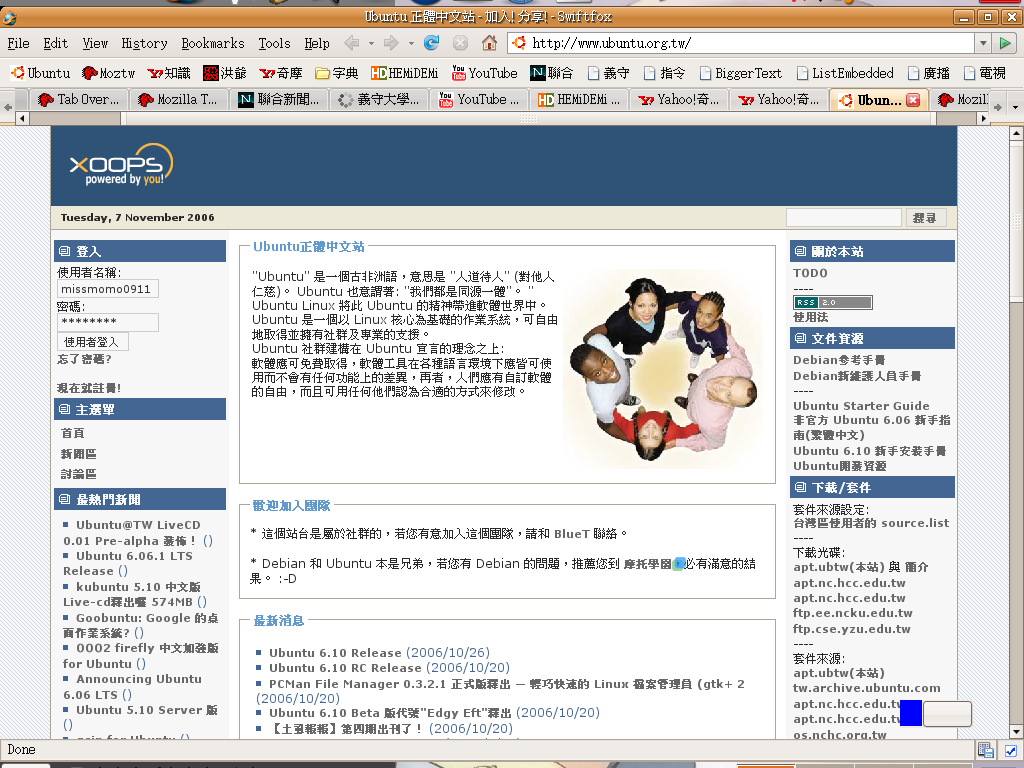Go to the Home page icon

[489, 43]
